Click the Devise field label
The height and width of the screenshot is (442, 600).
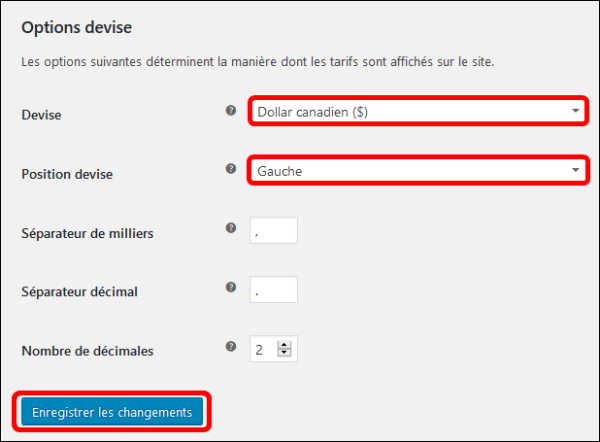click(x=41, y=115)
